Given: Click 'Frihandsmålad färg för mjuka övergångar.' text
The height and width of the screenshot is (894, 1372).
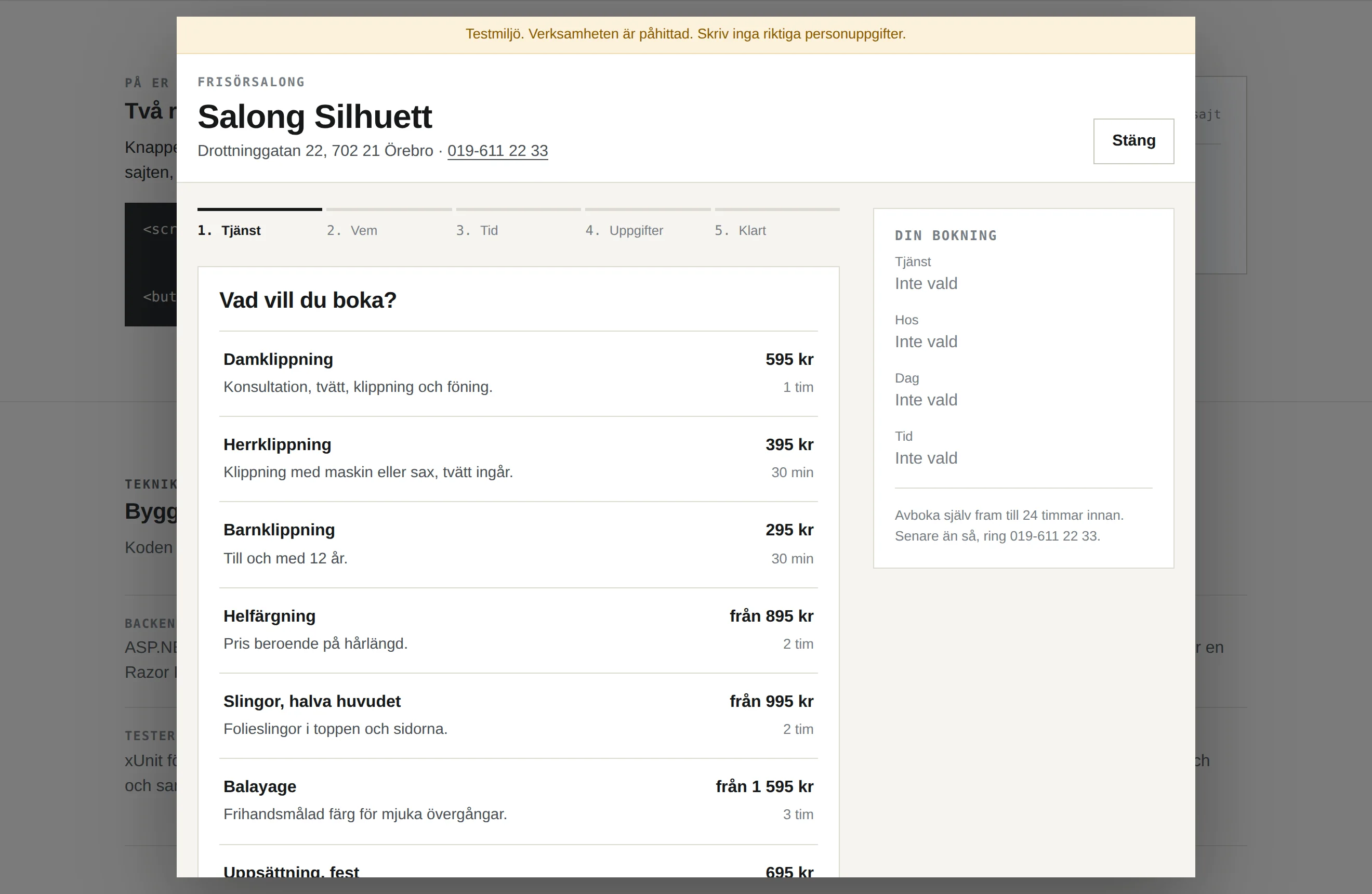Looking at the screenshot, I should (x=365, y=814).
